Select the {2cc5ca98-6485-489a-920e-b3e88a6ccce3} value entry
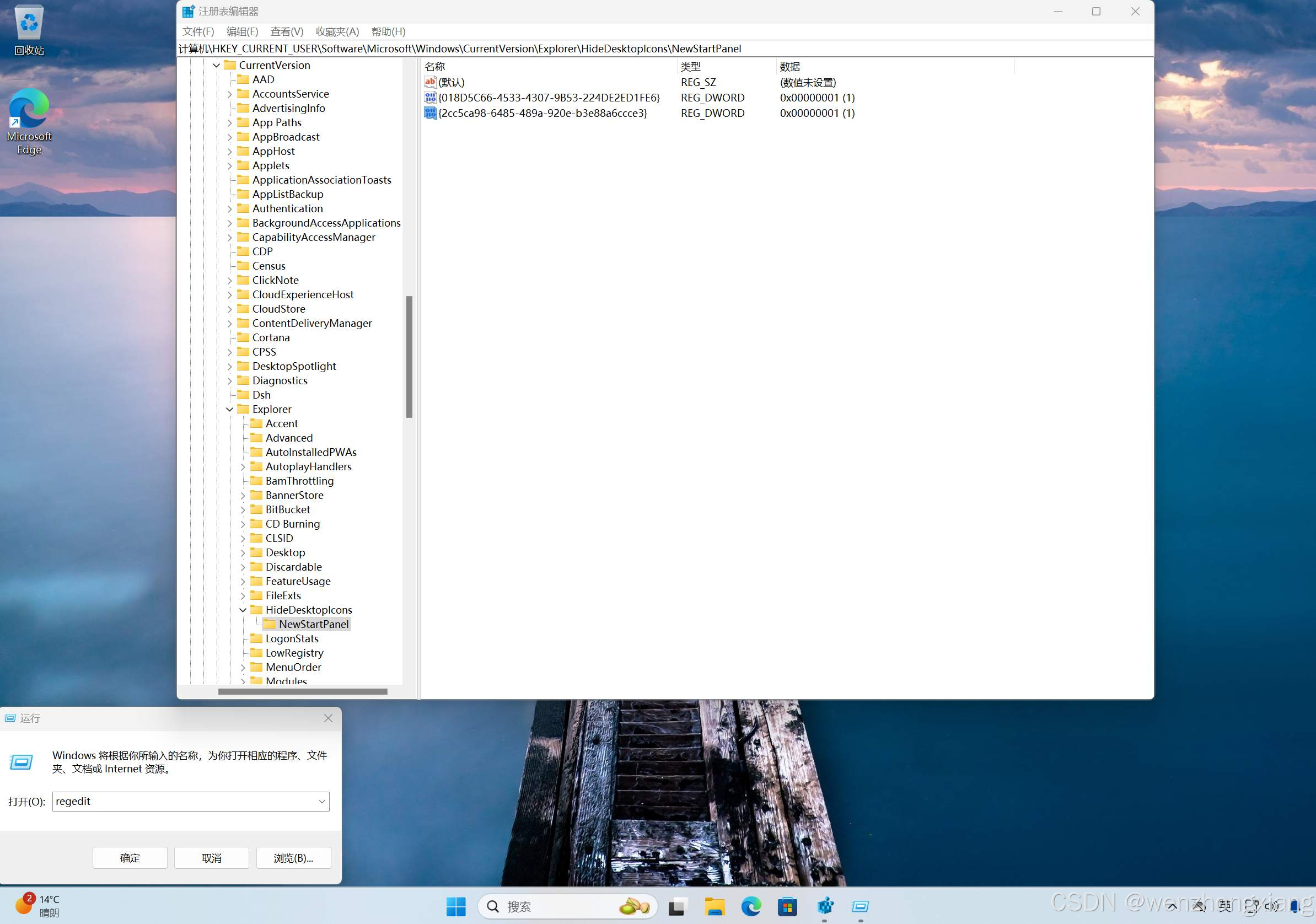The image size is (1316, 924). pyautogui.click(x=542, y=113)
